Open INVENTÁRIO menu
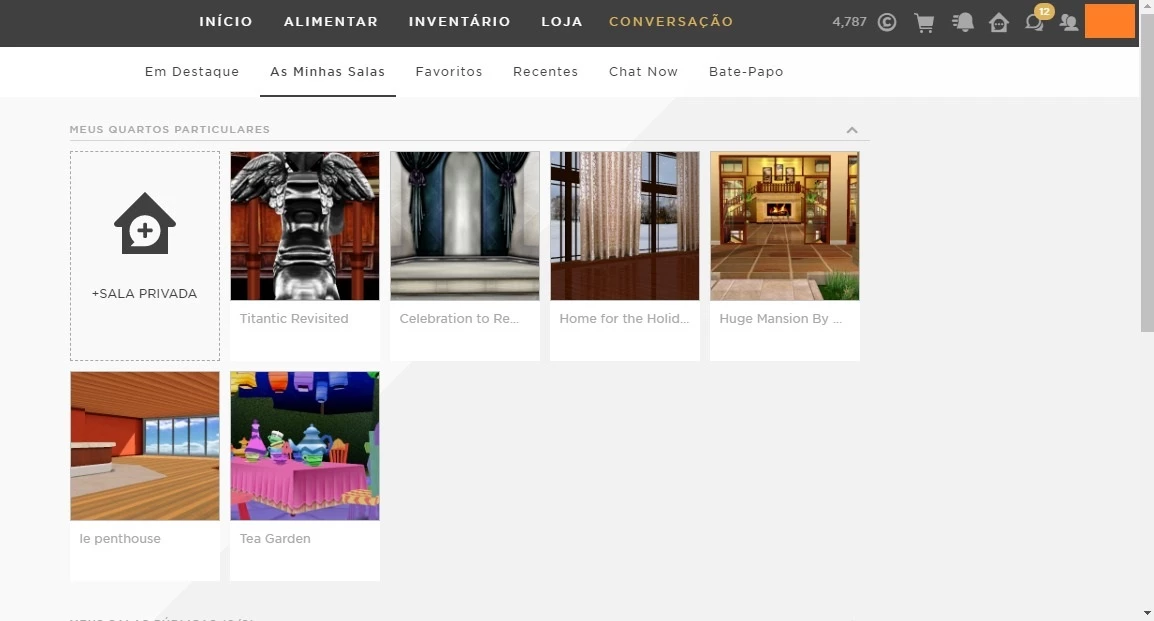The height and width of the screenshot is (621, 1154). (x=460, y=22)
